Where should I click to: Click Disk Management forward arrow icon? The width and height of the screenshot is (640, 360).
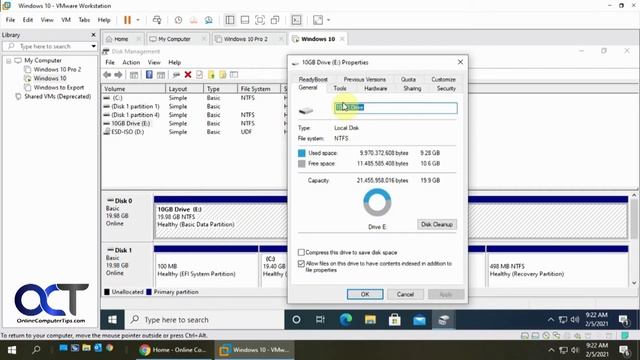118,75
